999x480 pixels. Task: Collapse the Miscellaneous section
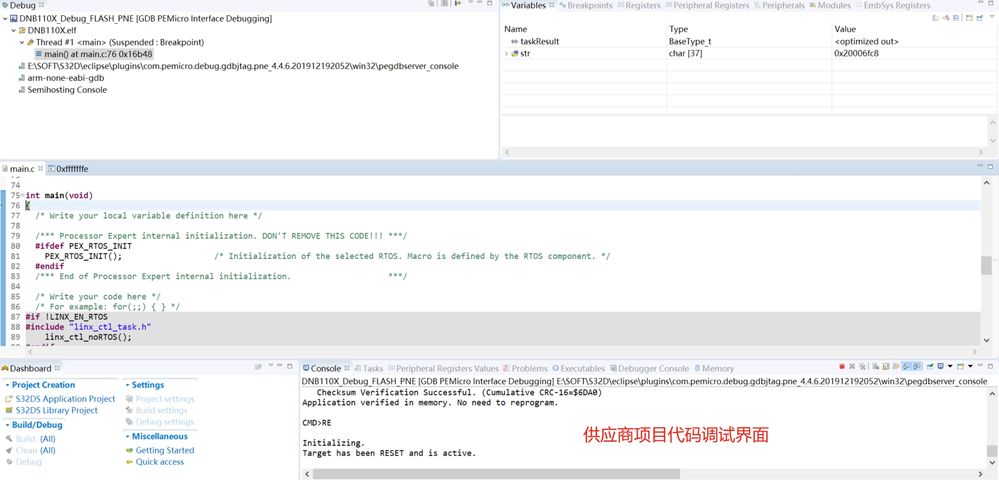tap(127, 437)
